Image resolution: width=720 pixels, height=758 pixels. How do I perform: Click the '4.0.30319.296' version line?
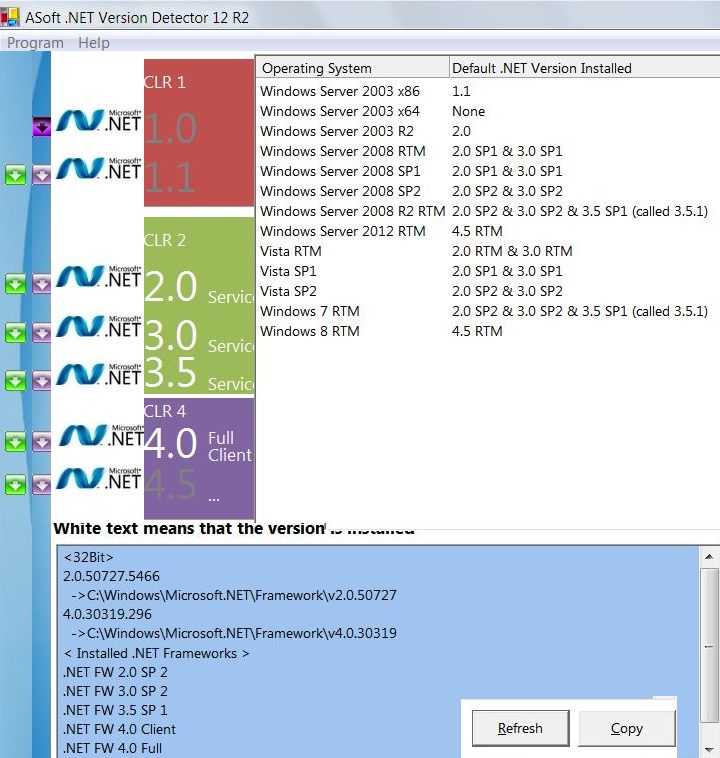[107, 614]
